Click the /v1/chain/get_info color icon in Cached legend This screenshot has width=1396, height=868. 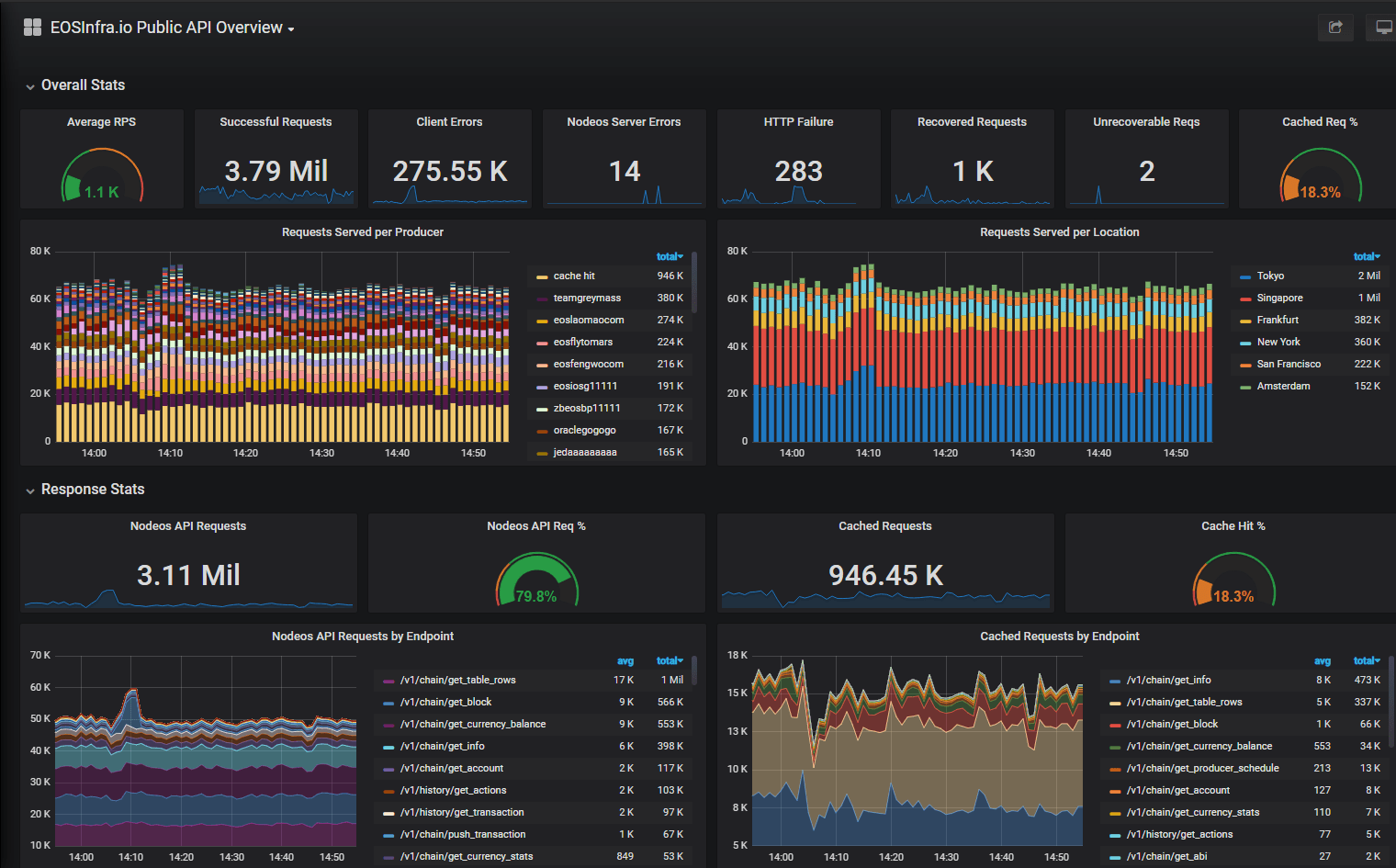tap(1115, 681)
